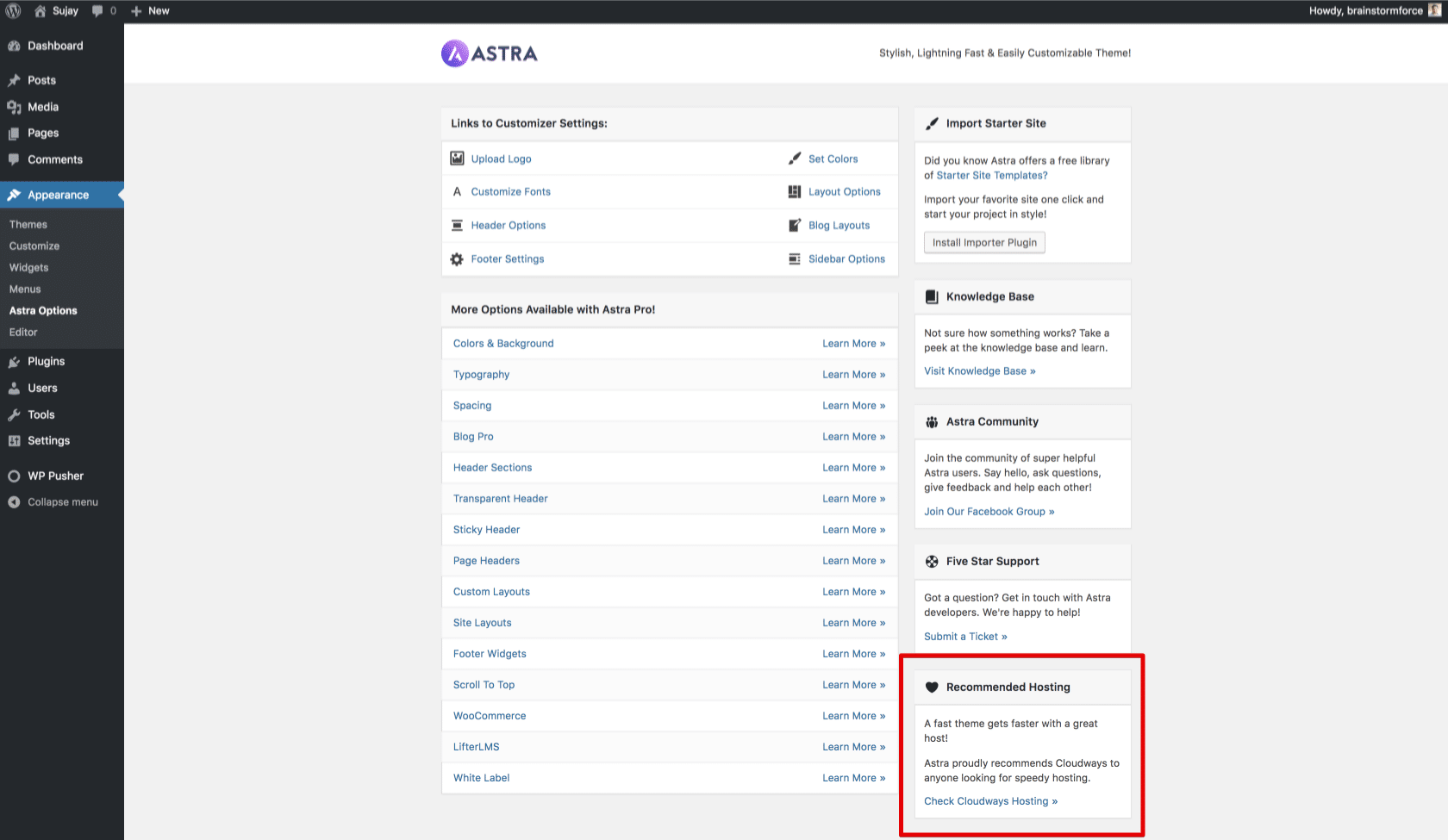Click Learn More for Transparent Header
Viewport: 1448px width, 840px height.
click(853, 499)
